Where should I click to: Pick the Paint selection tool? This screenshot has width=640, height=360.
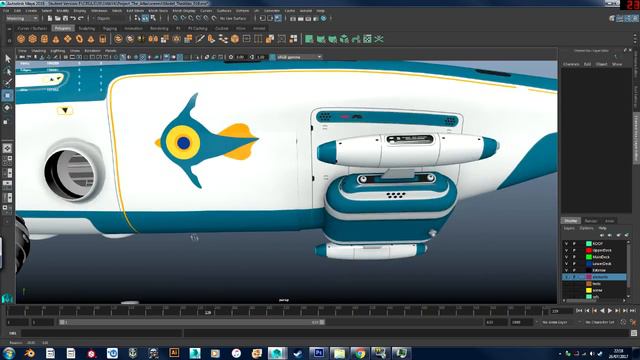pyautogui.click(x=7, y=83)
